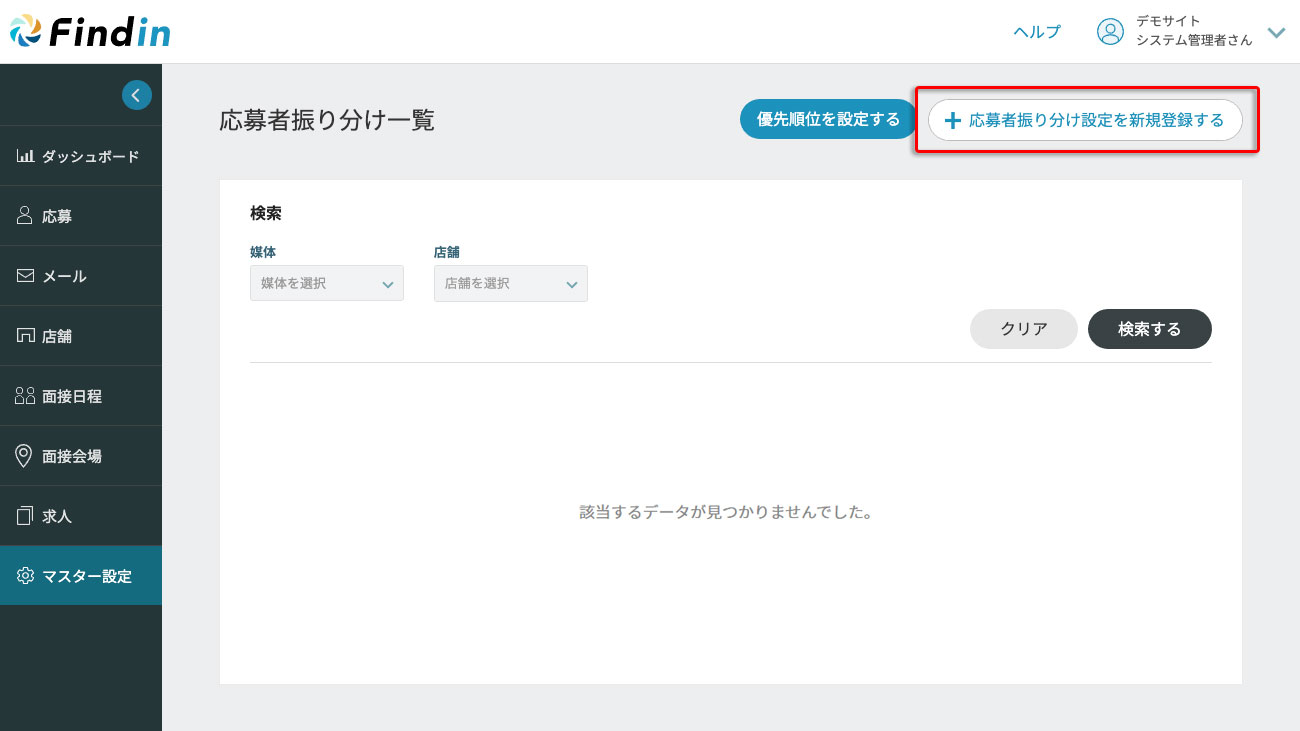Click the Findin logo

tap(90, 31)
